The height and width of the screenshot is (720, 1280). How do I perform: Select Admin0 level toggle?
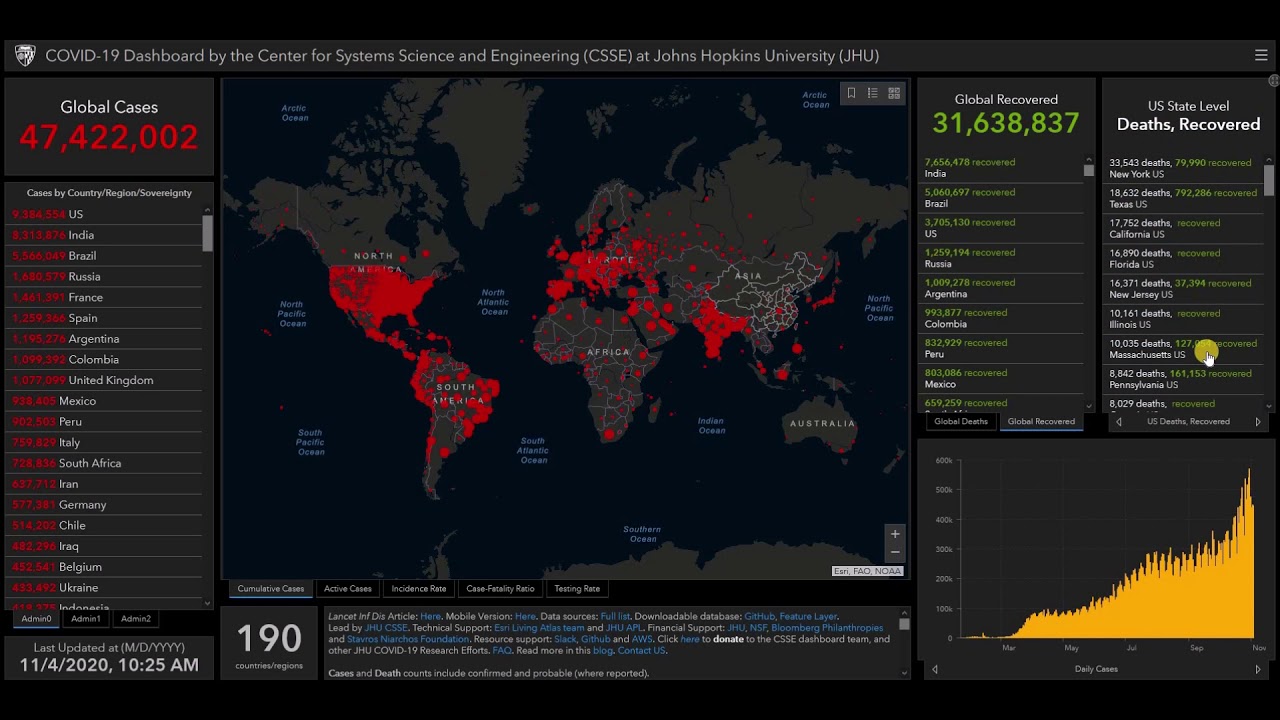click(37, 619)
